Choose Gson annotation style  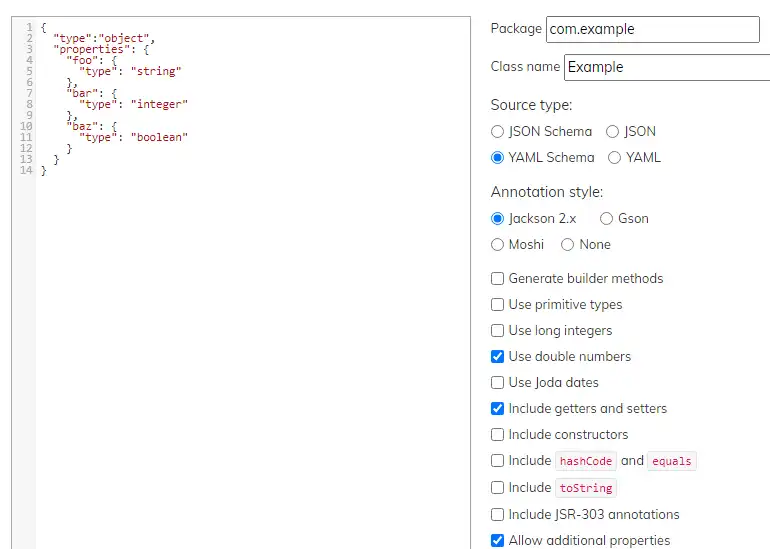point(607,218)
